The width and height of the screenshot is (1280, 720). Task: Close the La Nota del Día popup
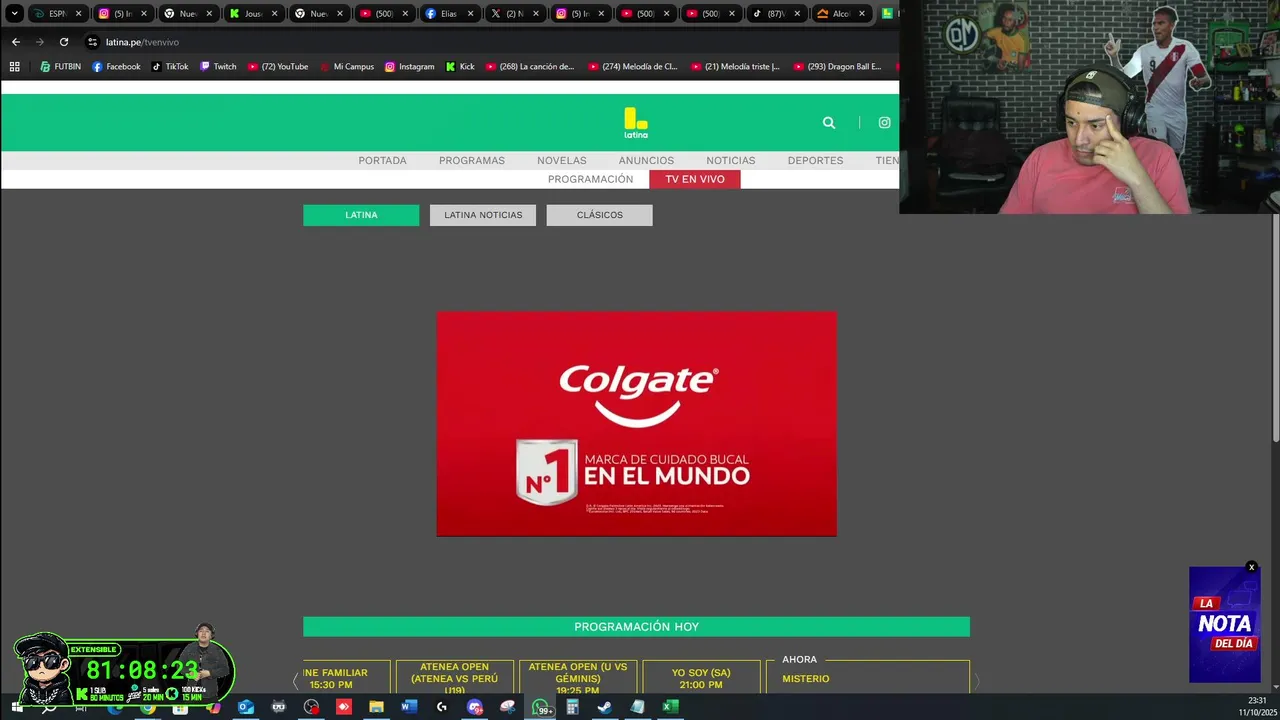[1251, 567]
